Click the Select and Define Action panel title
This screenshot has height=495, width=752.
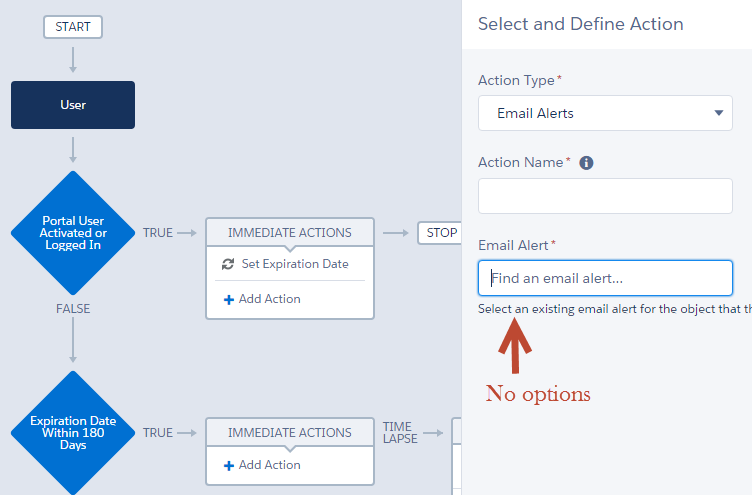[x=581, y=24]
